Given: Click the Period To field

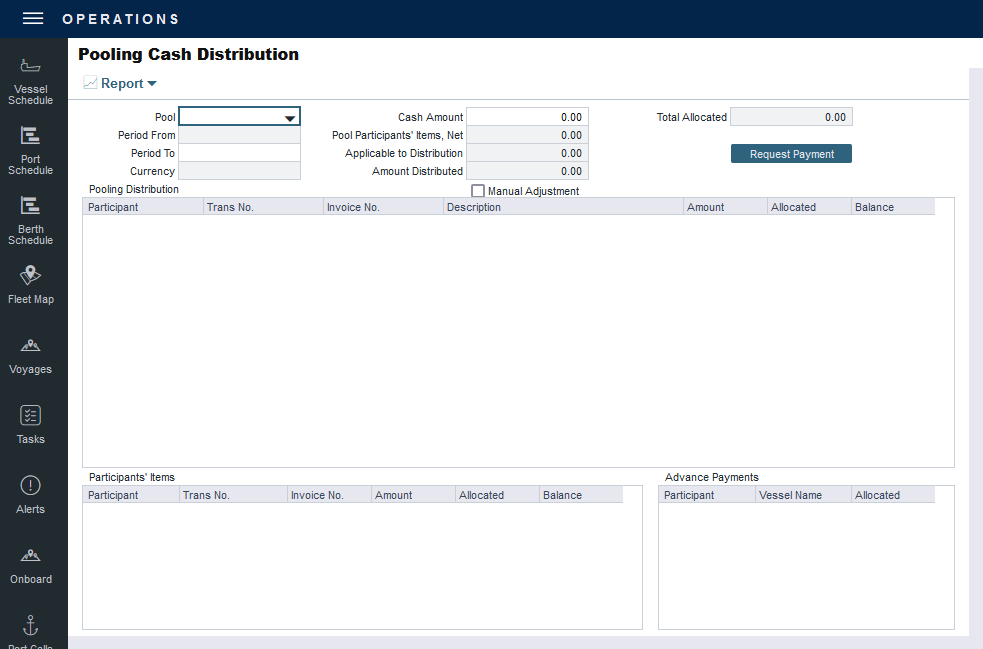Looking at the screenshot, I should coord(239,153).
